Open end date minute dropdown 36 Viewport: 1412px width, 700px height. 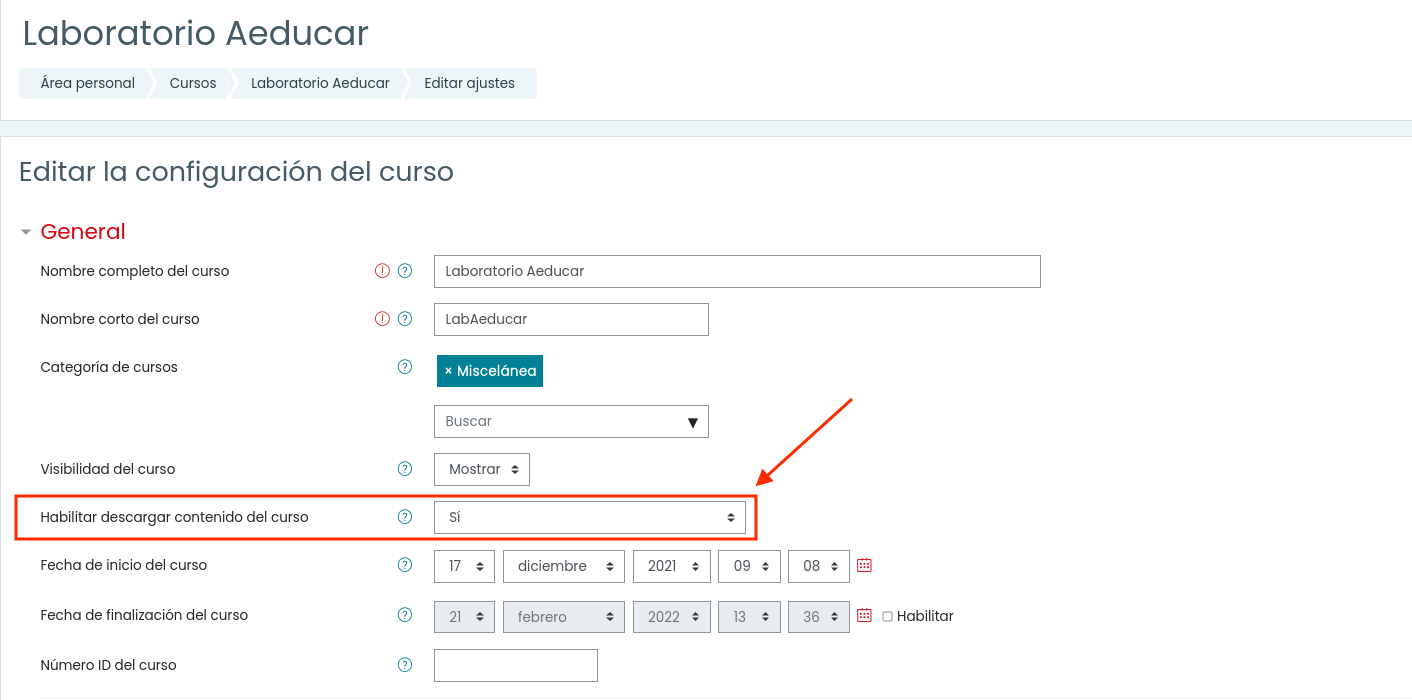[819, 617]
